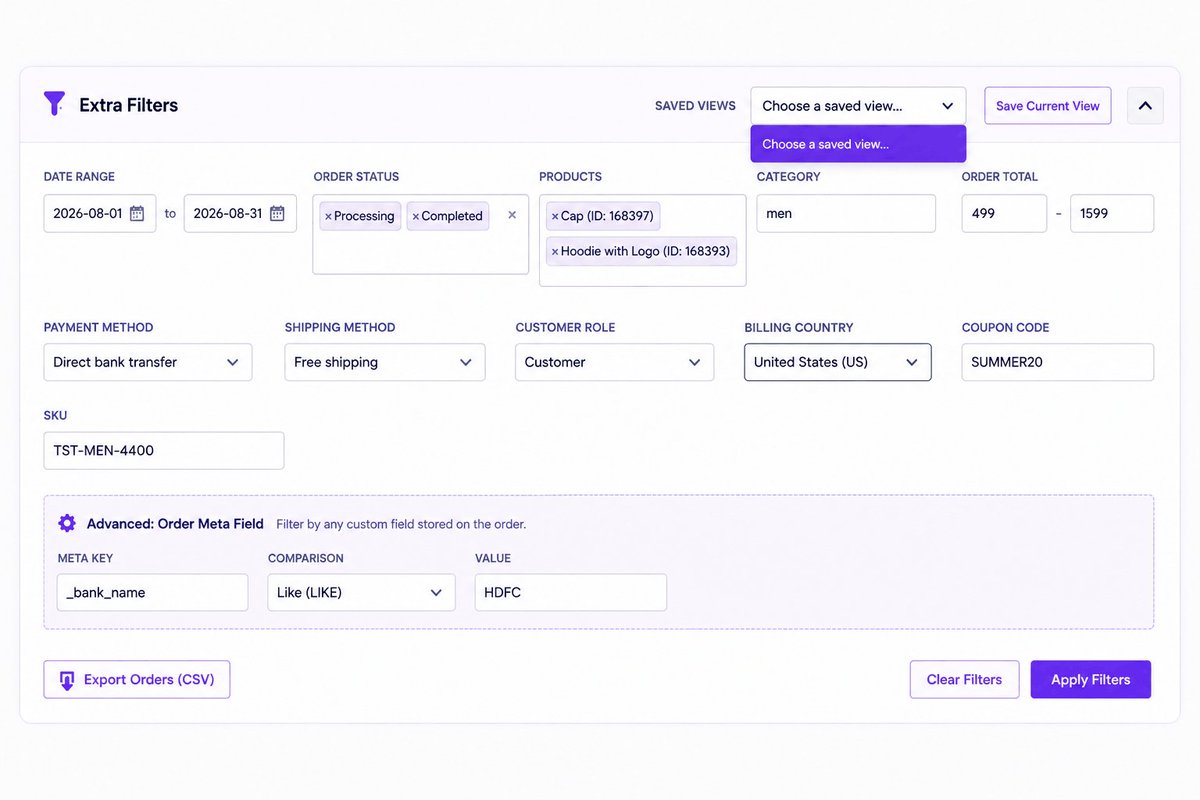The width and height of the screenshot is (1200, 800).
Task: Focus the Category field containing men
Action: click(846, 213)
